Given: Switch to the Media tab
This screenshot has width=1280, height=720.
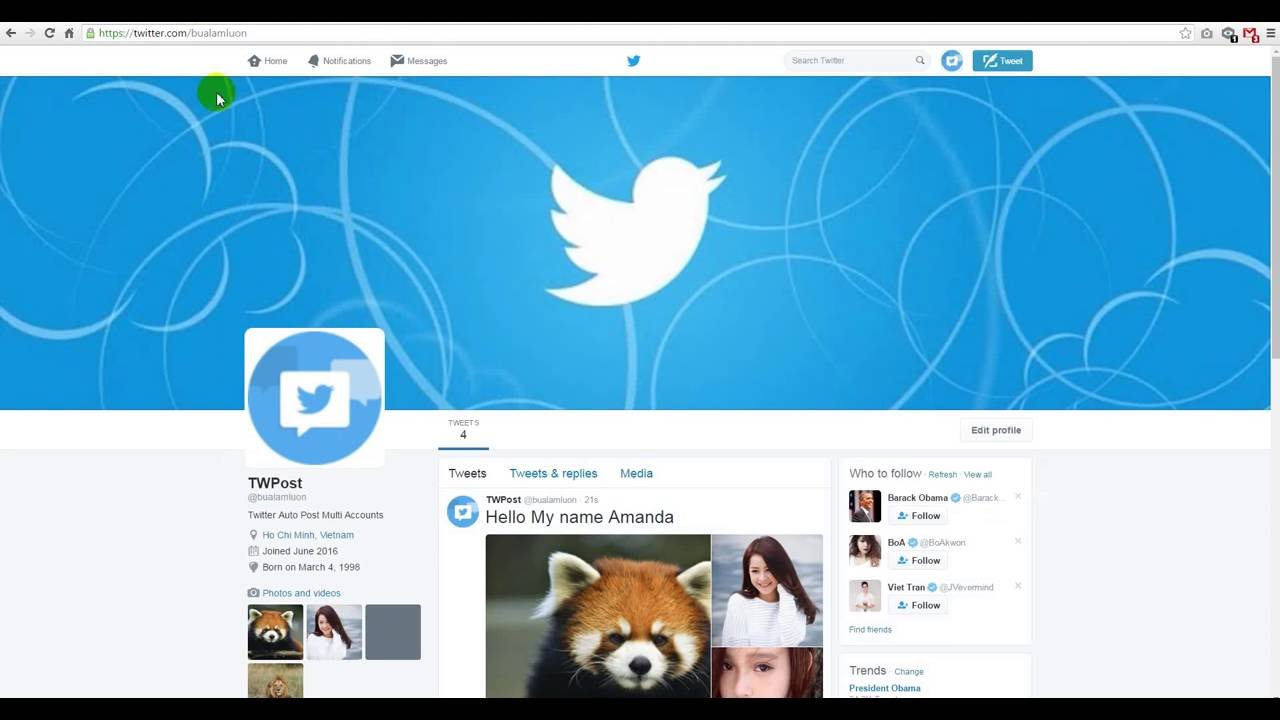Looking at the screenshot, I should coord(636,474).
